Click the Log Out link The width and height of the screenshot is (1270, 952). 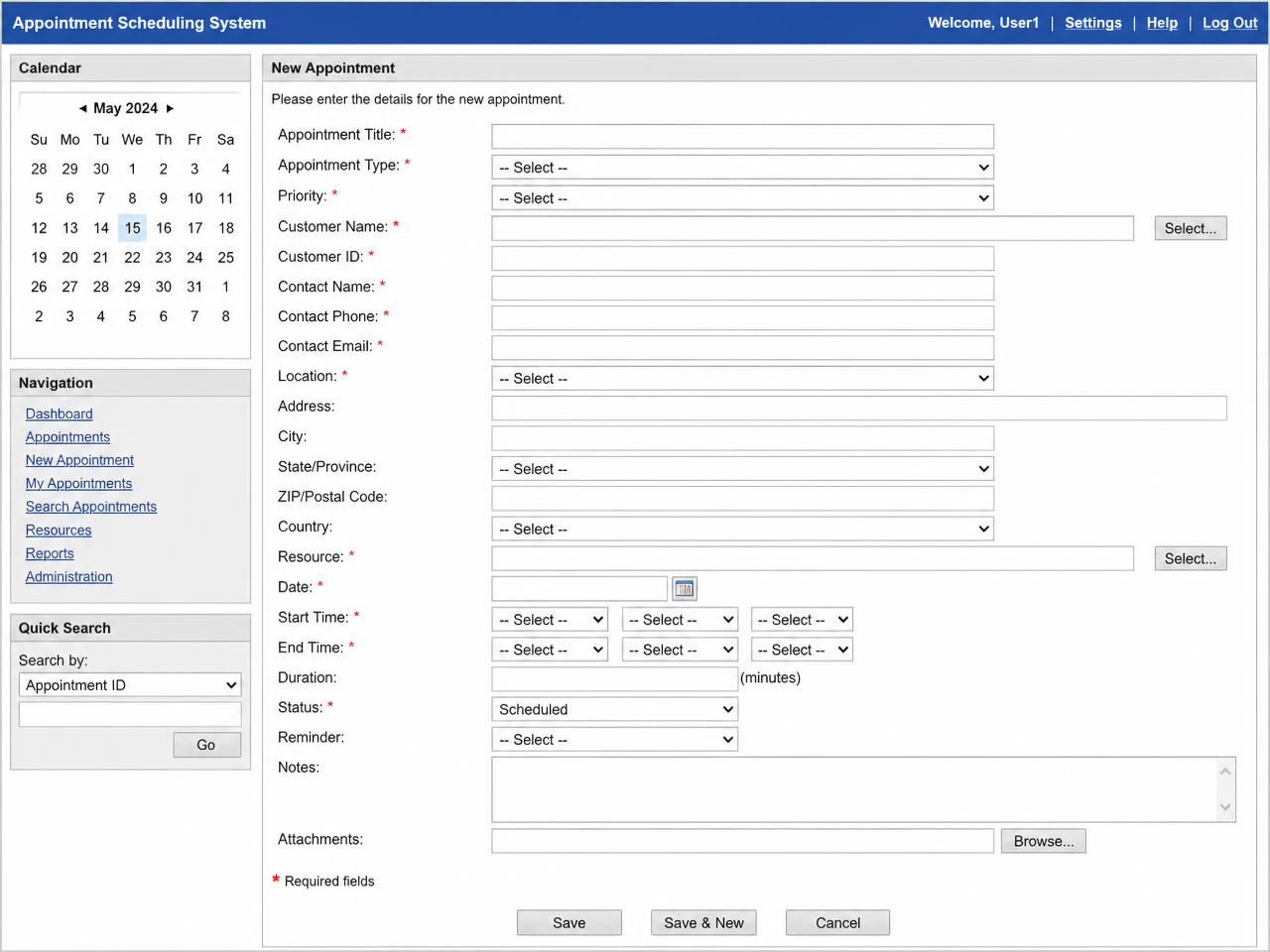[x=1229, y=23]
